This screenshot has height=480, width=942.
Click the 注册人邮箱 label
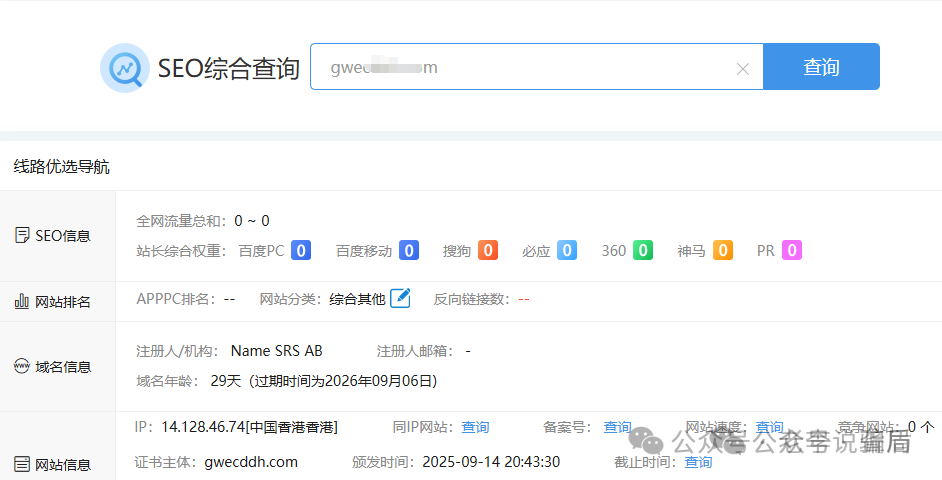coord(415,351)
